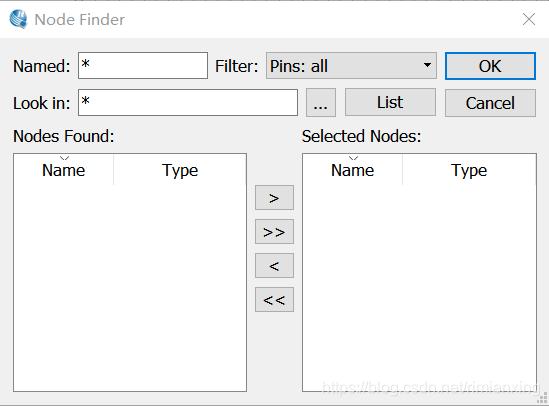
Task: Remove all selected nodes with the << button
Action: point(274,300)
